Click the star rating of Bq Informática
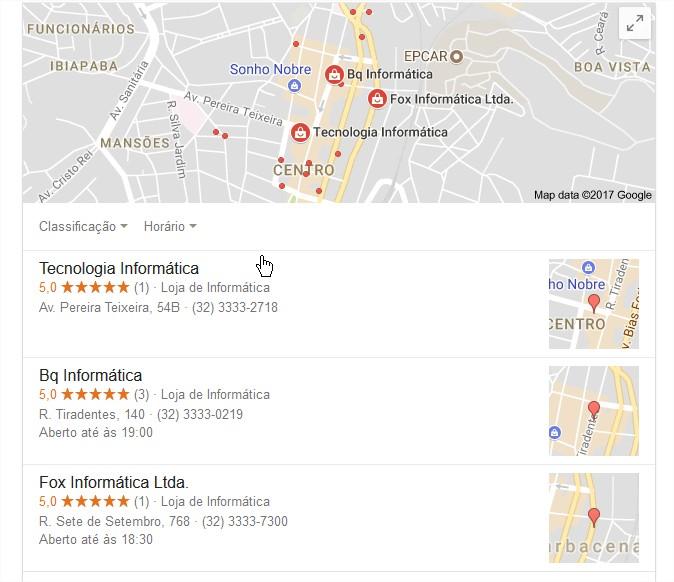The height and width of the screenshot is (582, 674). pyautogui.click(x=95, y=394)
